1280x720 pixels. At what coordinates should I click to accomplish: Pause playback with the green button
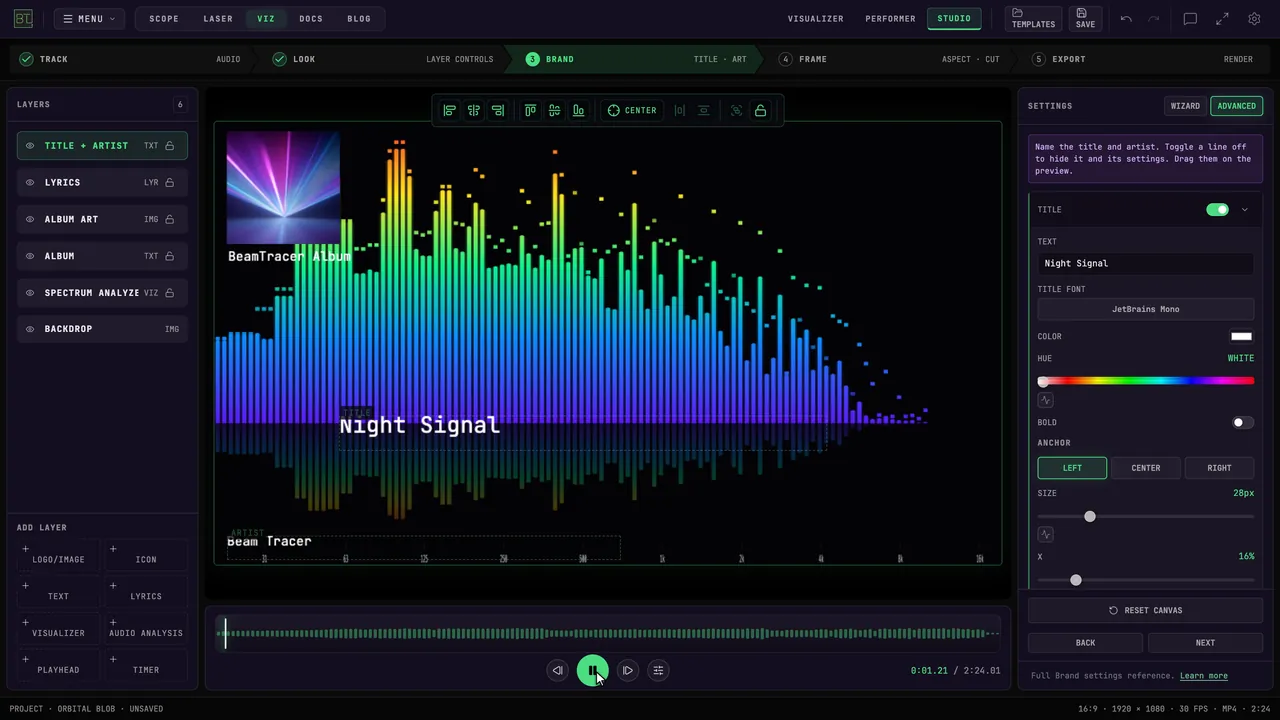click(x=592, y=670)
